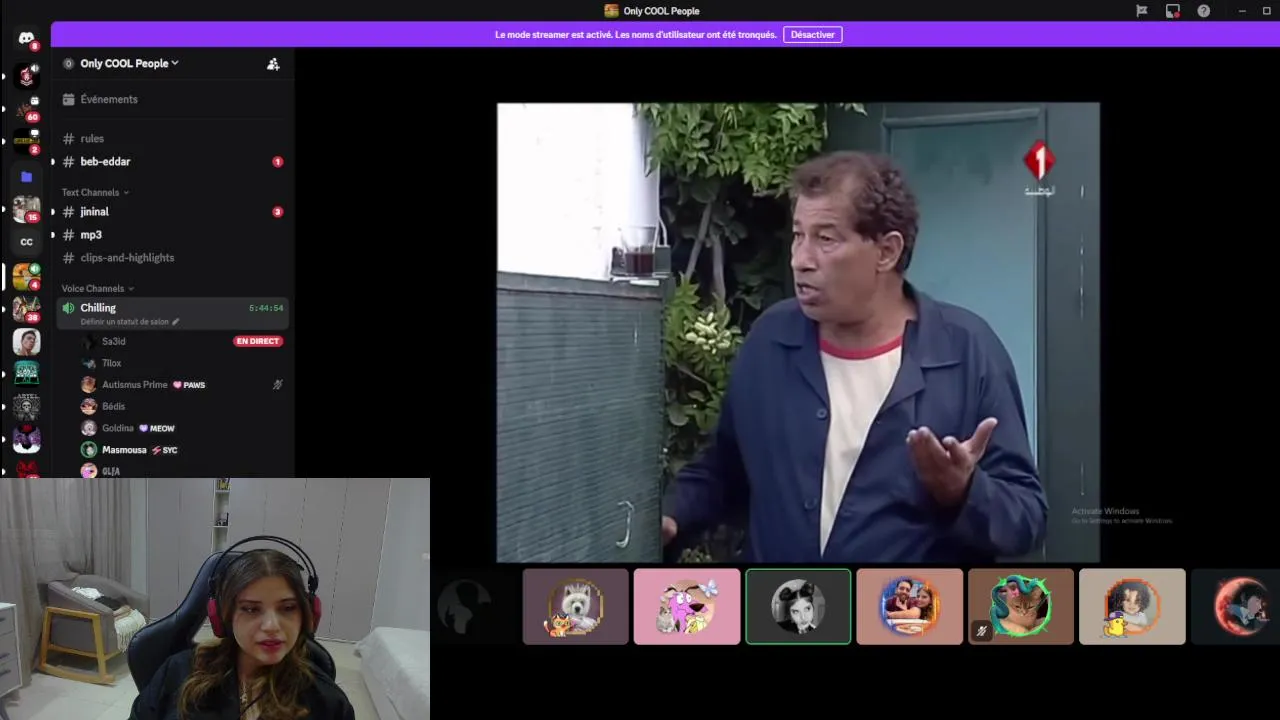Open the CC server icon
Viewport: 1280px width, 720px height.
point(26,242)
